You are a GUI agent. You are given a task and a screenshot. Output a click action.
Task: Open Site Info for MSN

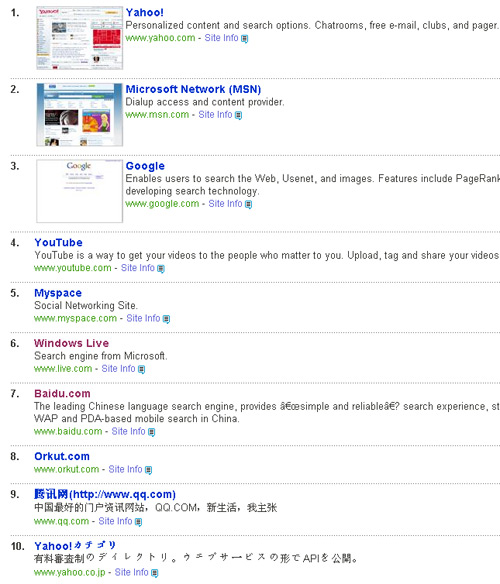tap(215, 115)
